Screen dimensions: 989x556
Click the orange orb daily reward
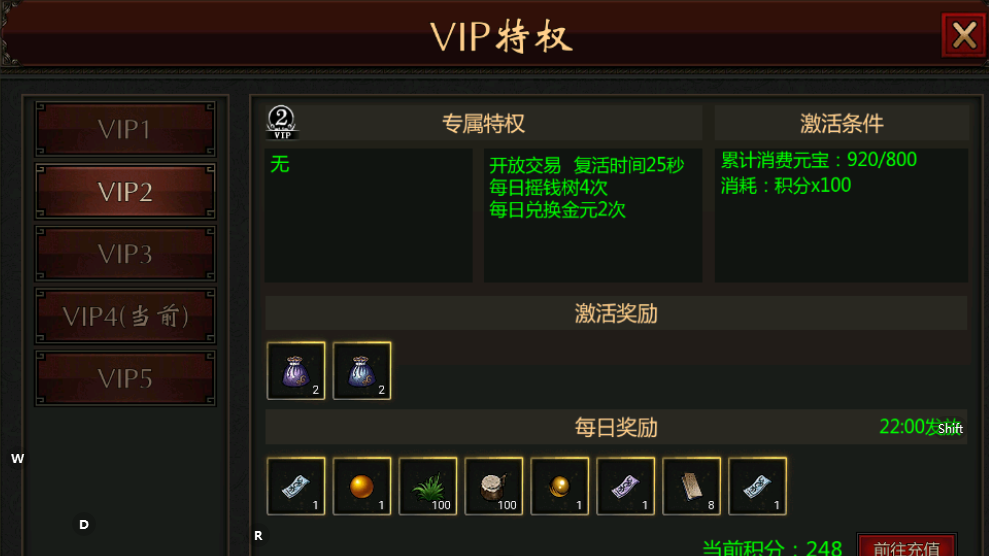pyautogui.click(x=361, y=486)
